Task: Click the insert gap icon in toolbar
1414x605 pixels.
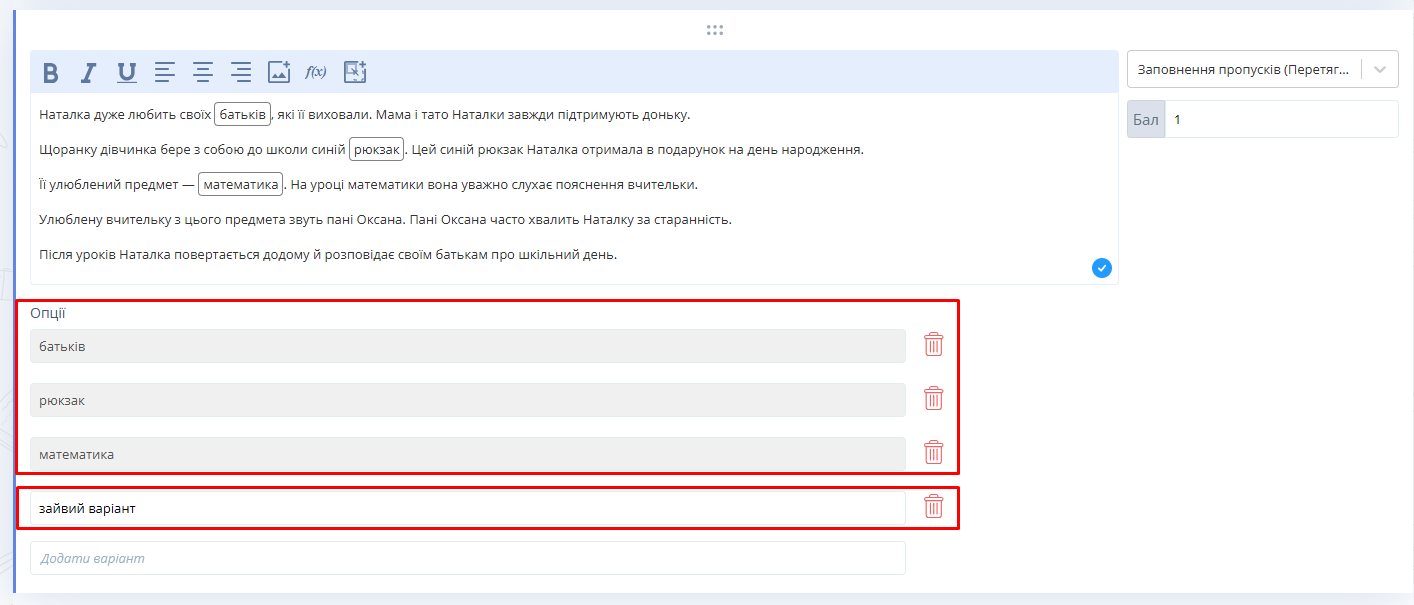Action: pyautogui.click(x=355, y=72)
